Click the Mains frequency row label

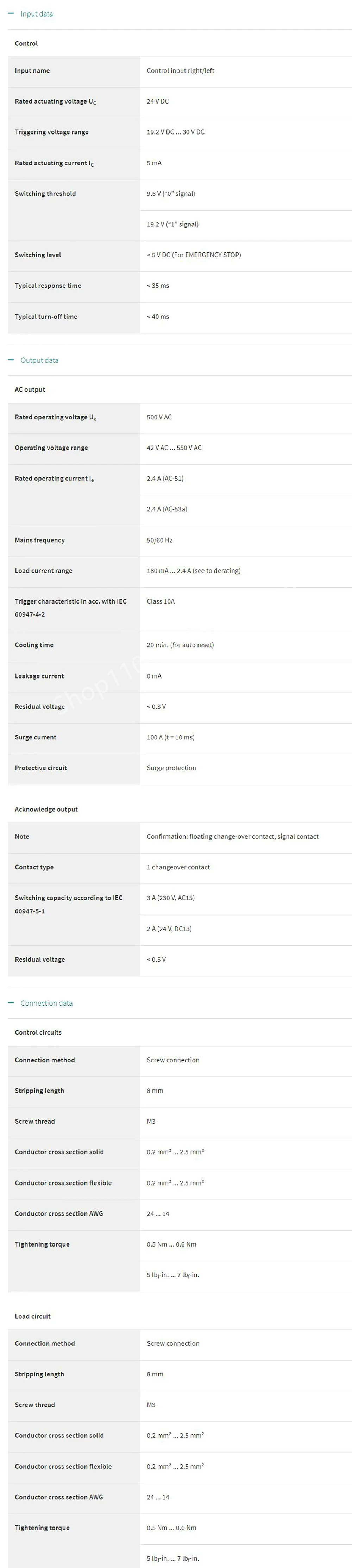39,540
